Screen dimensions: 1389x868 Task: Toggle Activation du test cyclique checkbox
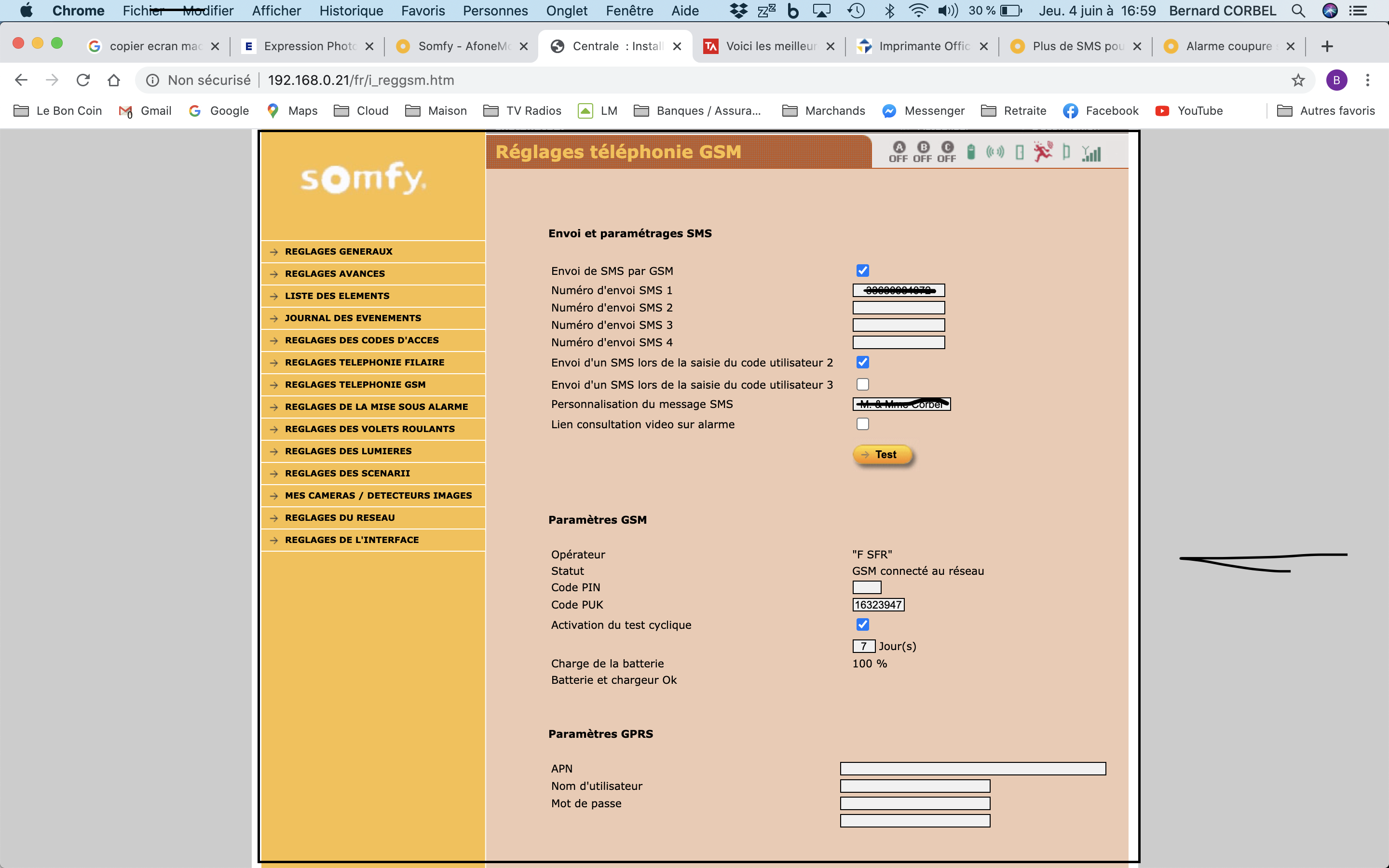(862, 624)
